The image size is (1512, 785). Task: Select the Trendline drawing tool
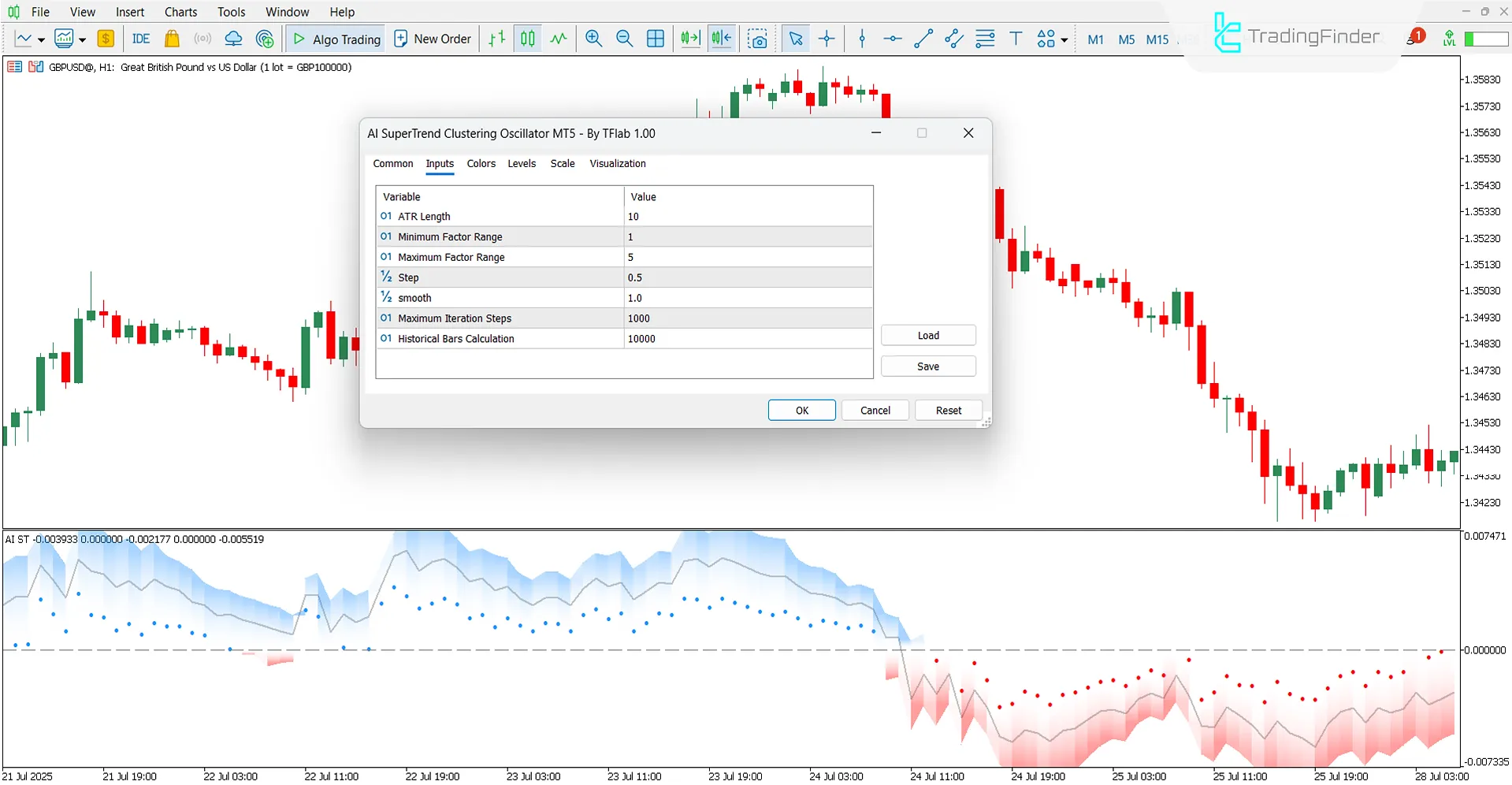(x=923, y=38)
